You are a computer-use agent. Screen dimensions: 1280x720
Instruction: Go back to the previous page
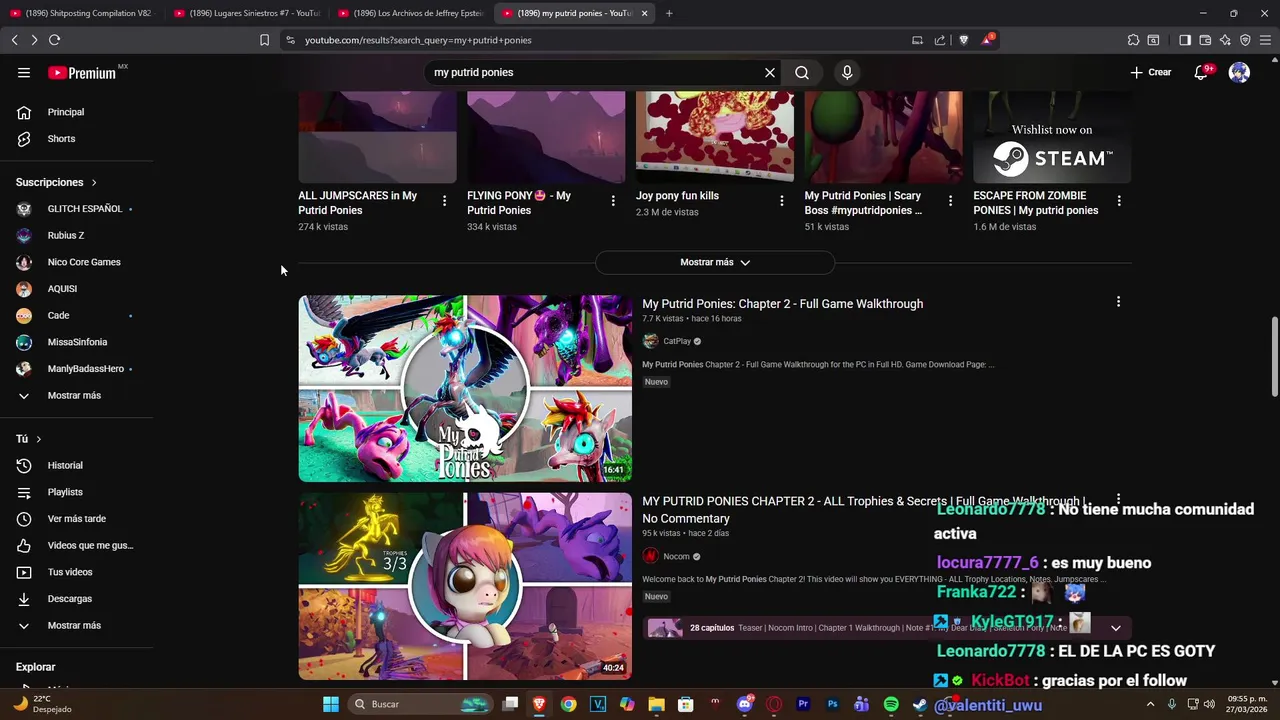pos(14,40)
